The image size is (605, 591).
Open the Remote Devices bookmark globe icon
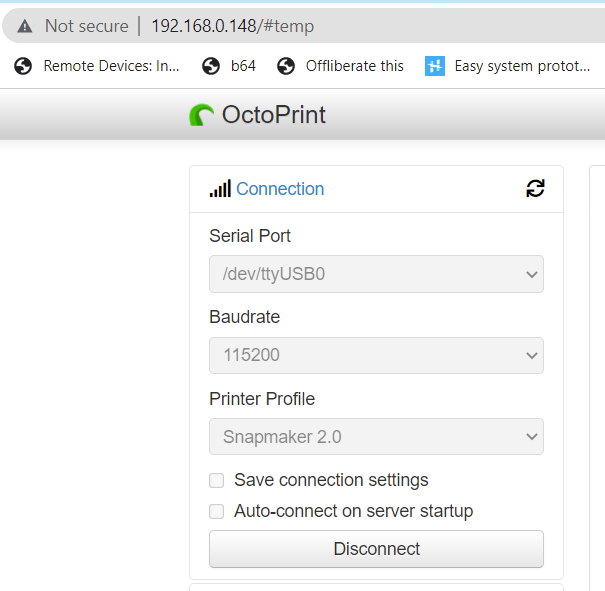(23, 66)
